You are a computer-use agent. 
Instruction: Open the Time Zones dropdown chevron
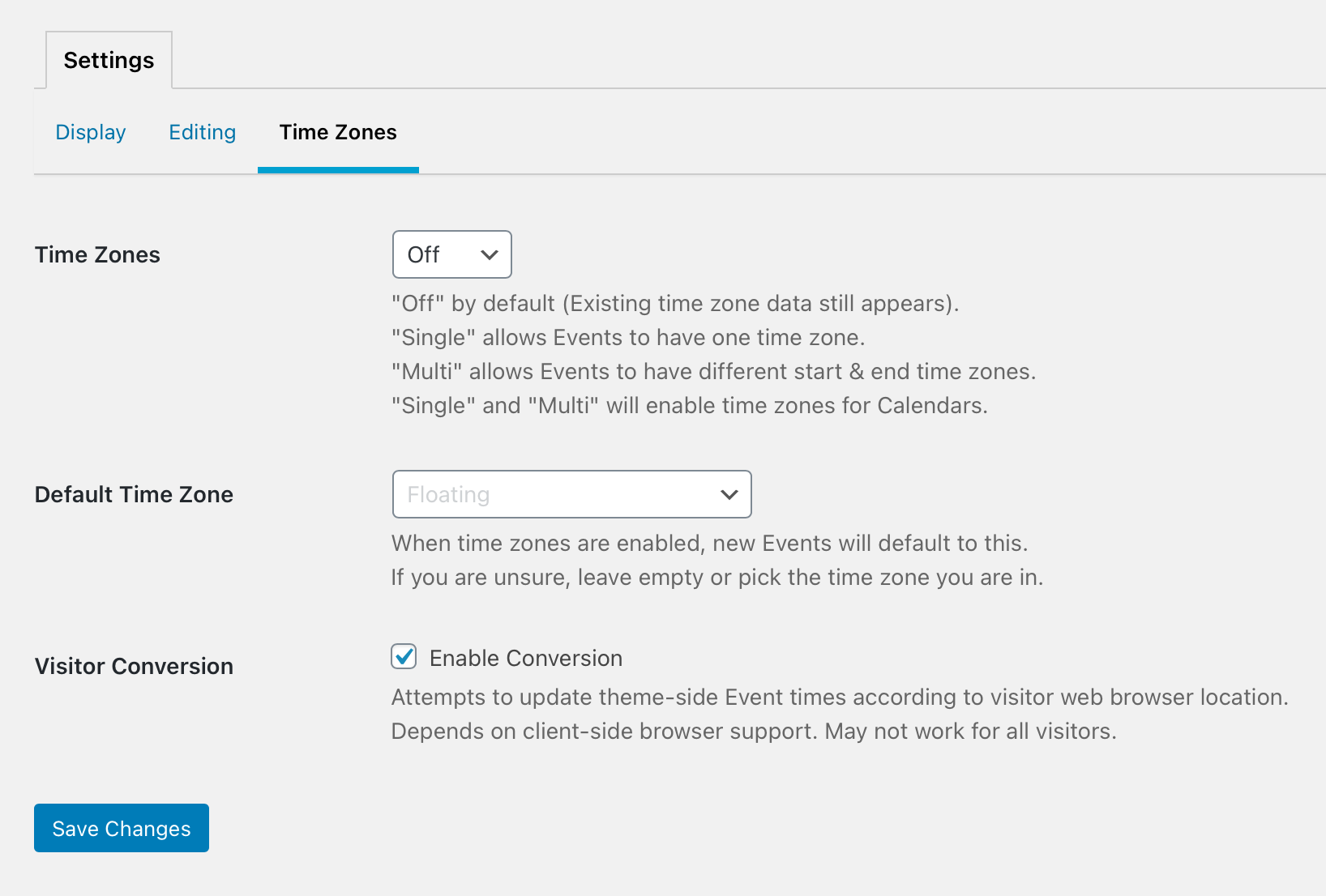(x=489, y=254)
